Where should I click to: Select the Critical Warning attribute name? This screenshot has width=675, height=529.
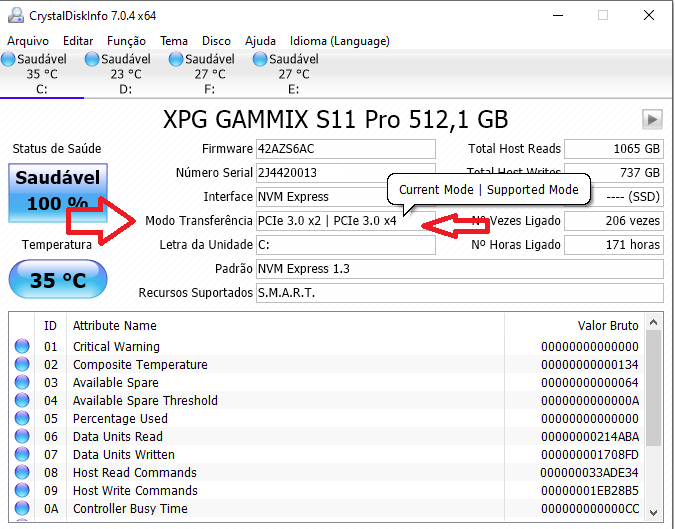(116, 346)
